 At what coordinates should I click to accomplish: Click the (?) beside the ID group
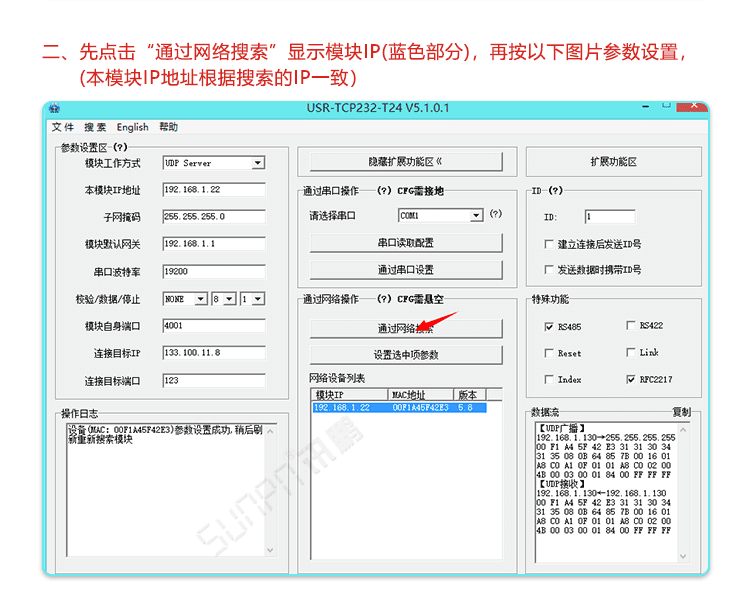coord(555,190)
